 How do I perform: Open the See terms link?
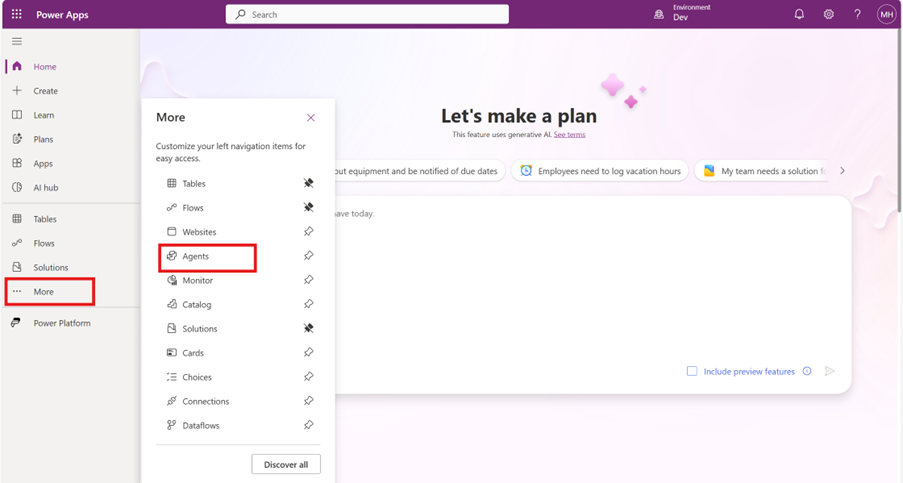569,135
